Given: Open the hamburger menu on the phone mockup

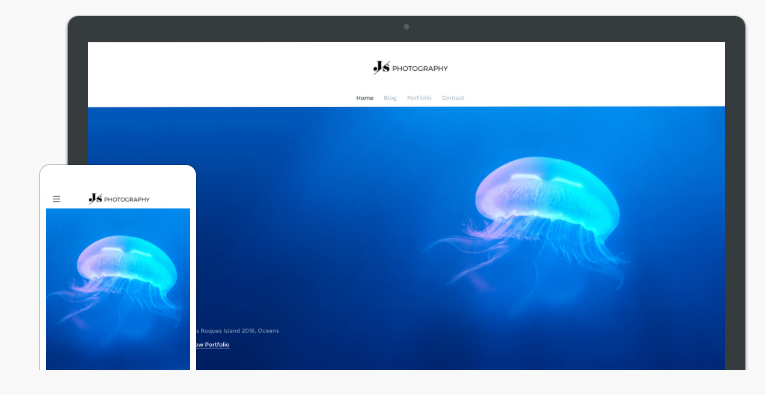Looking at the screenshot, I should [57, 199].
